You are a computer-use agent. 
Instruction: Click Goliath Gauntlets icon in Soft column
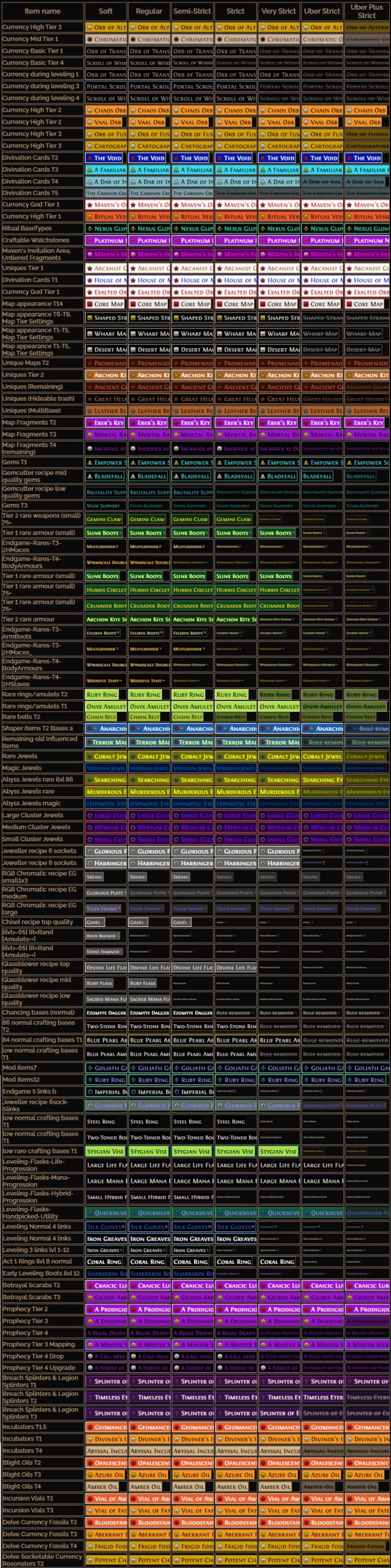click(90, 1068)
